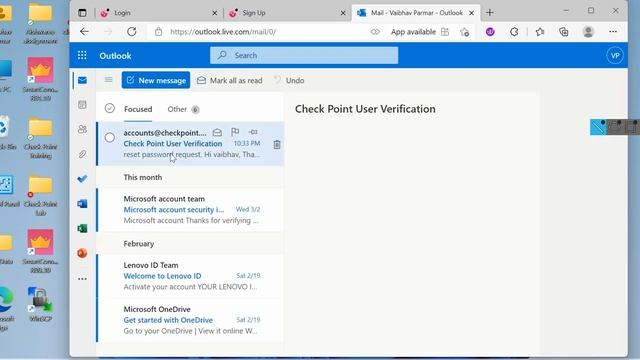Switch to Focused inbox tab
Viewport: 640px width, 360px height.
tap(138, 109)
